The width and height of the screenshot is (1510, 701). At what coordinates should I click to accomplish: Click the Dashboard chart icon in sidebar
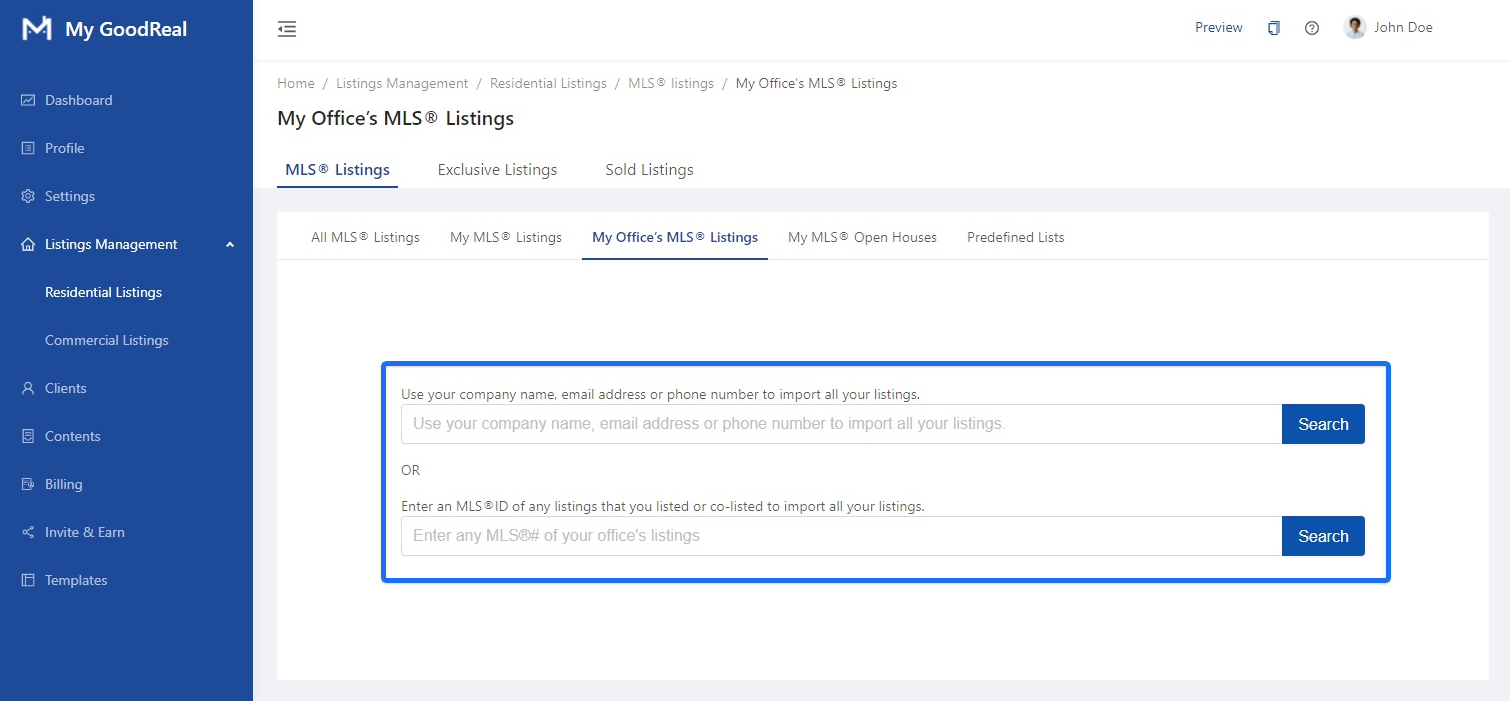(28, 100)
